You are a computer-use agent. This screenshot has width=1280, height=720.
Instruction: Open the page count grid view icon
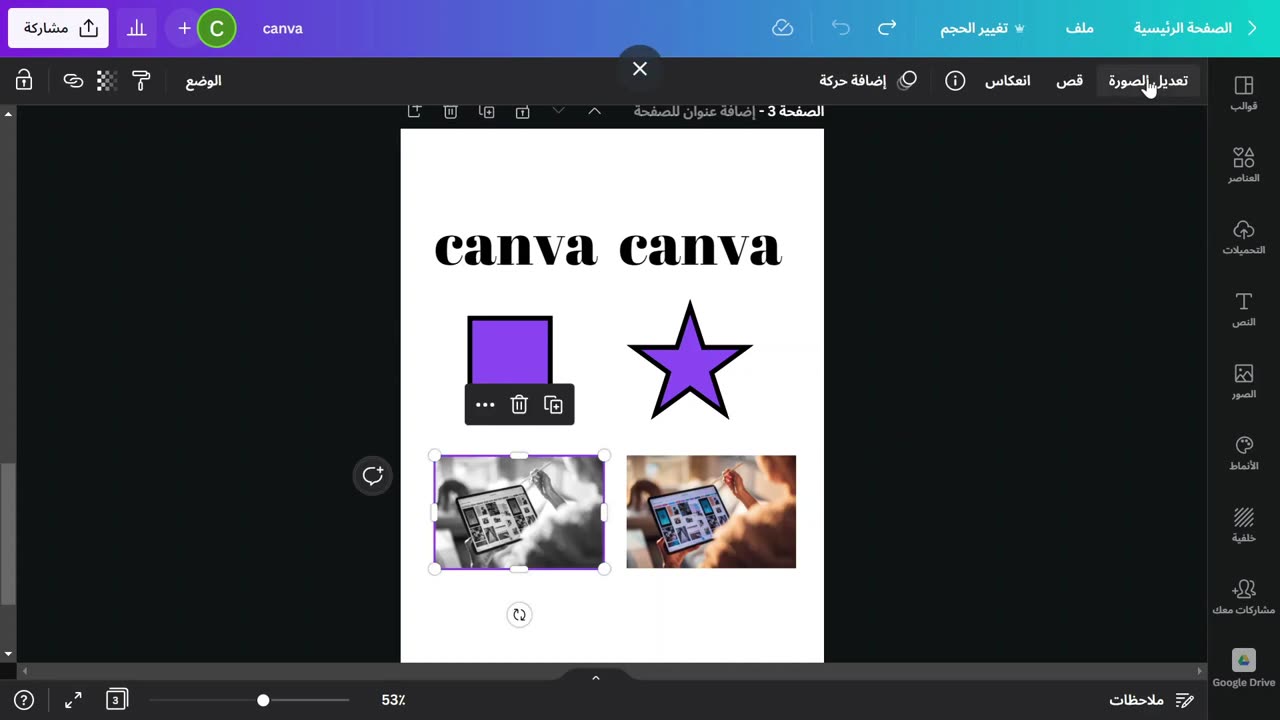[115, 700]
